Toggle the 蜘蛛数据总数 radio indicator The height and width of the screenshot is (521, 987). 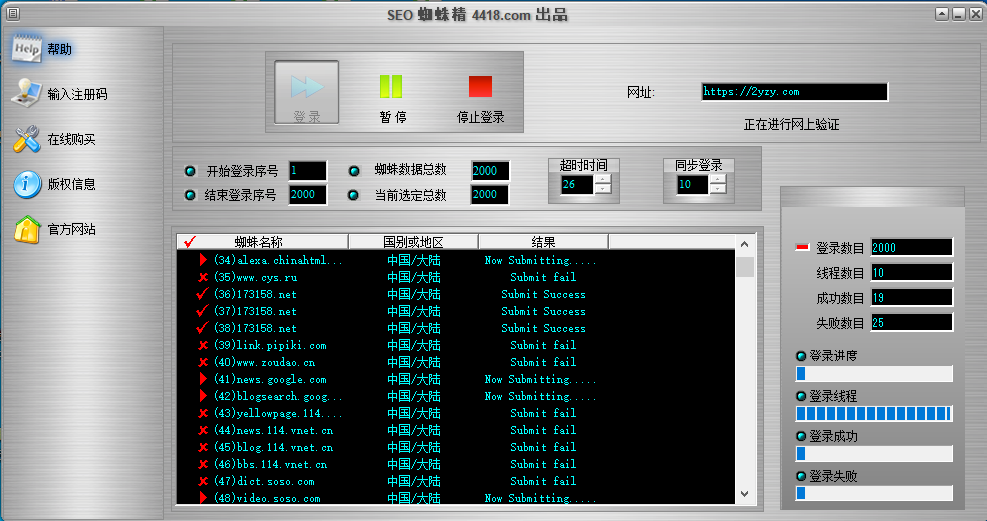point(354,171)
